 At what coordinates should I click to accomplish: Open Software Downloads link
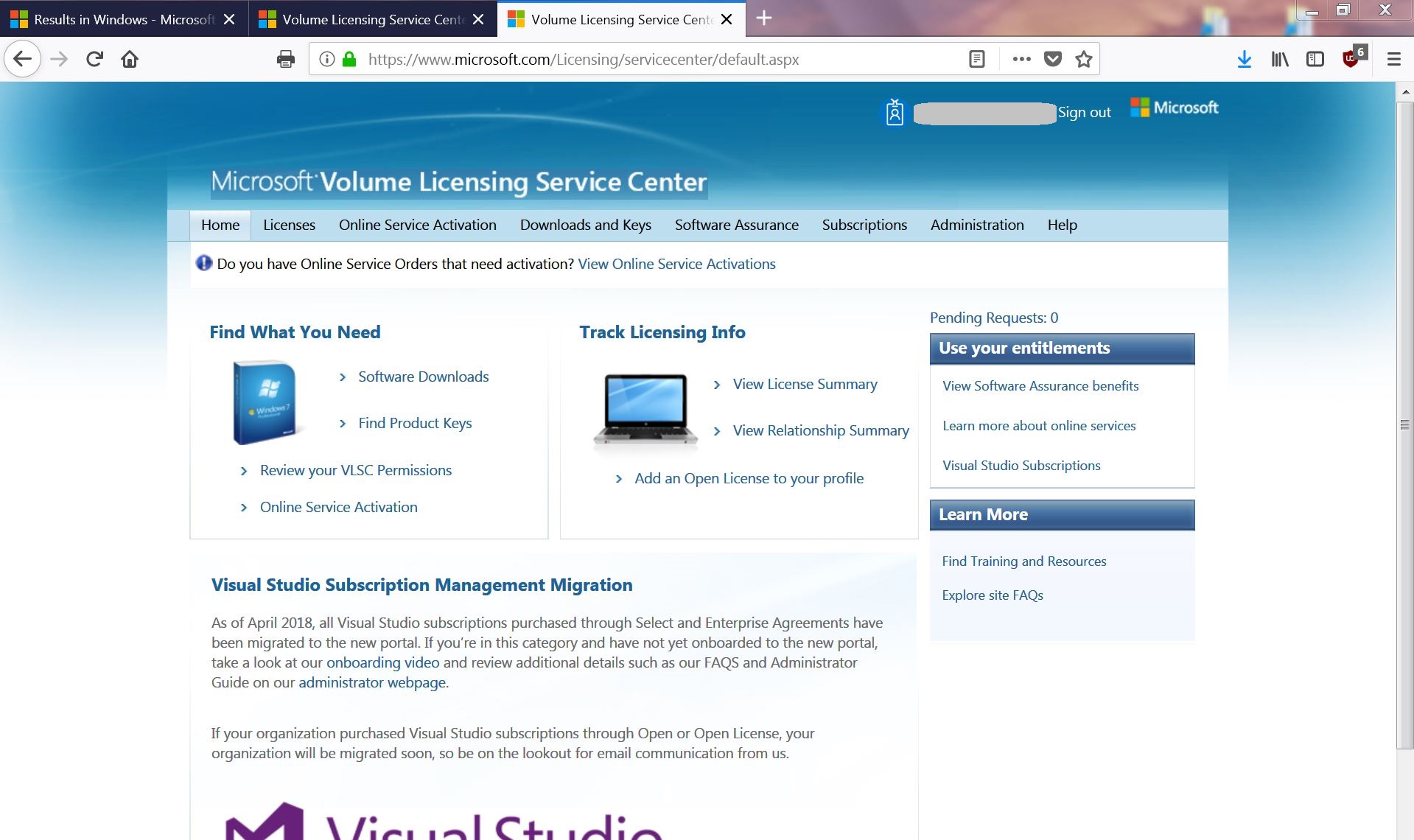coord(424,377)
